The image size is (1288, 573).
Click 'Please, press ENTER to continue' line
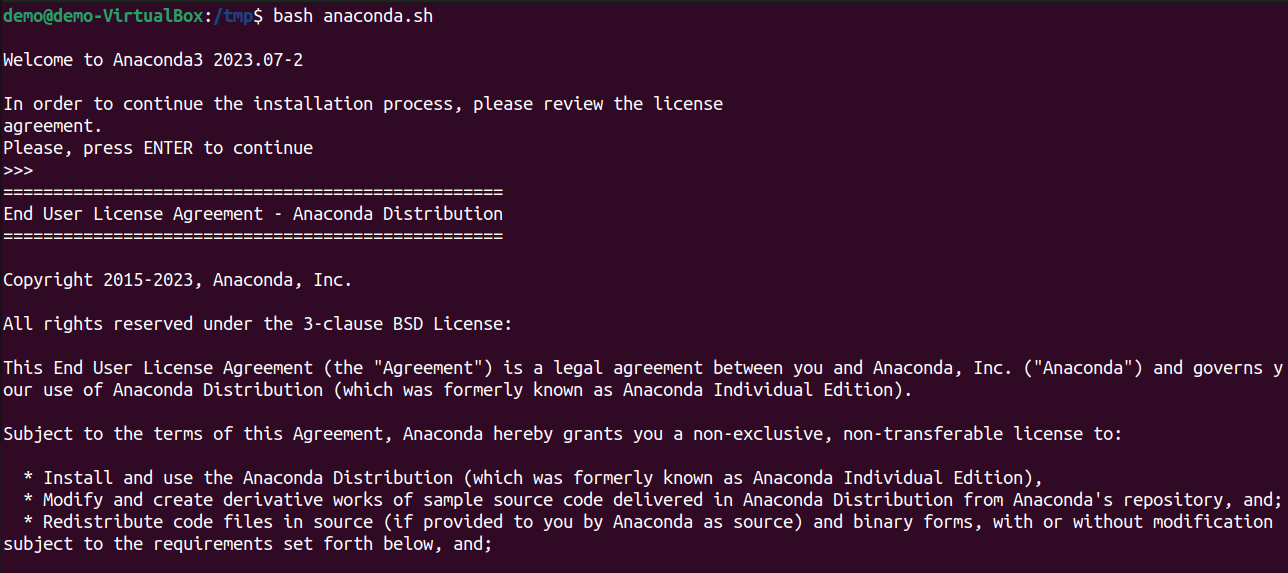[158, 148]
